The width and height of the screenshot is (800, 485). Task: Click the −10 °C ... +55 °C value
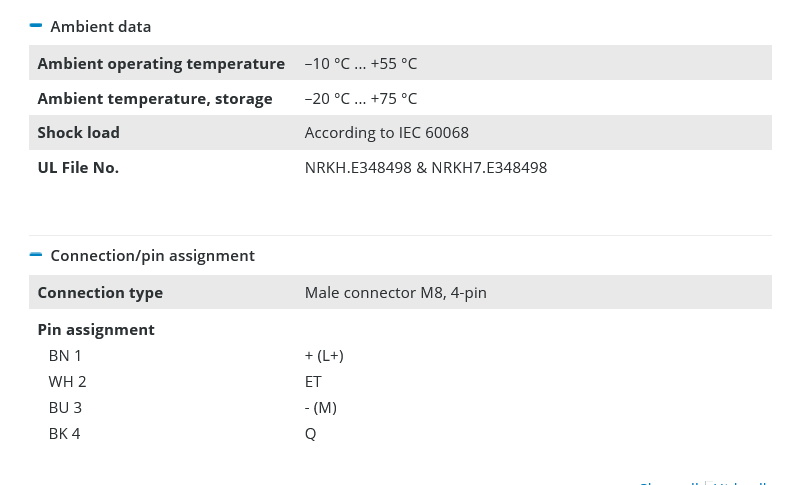coord(361,64)
